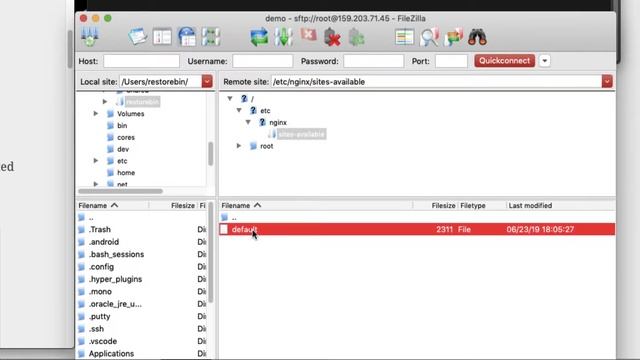This screenshot has width=640, height=360.
Task: Select .vscode in local file list
Action: click(x=103, y=341)
